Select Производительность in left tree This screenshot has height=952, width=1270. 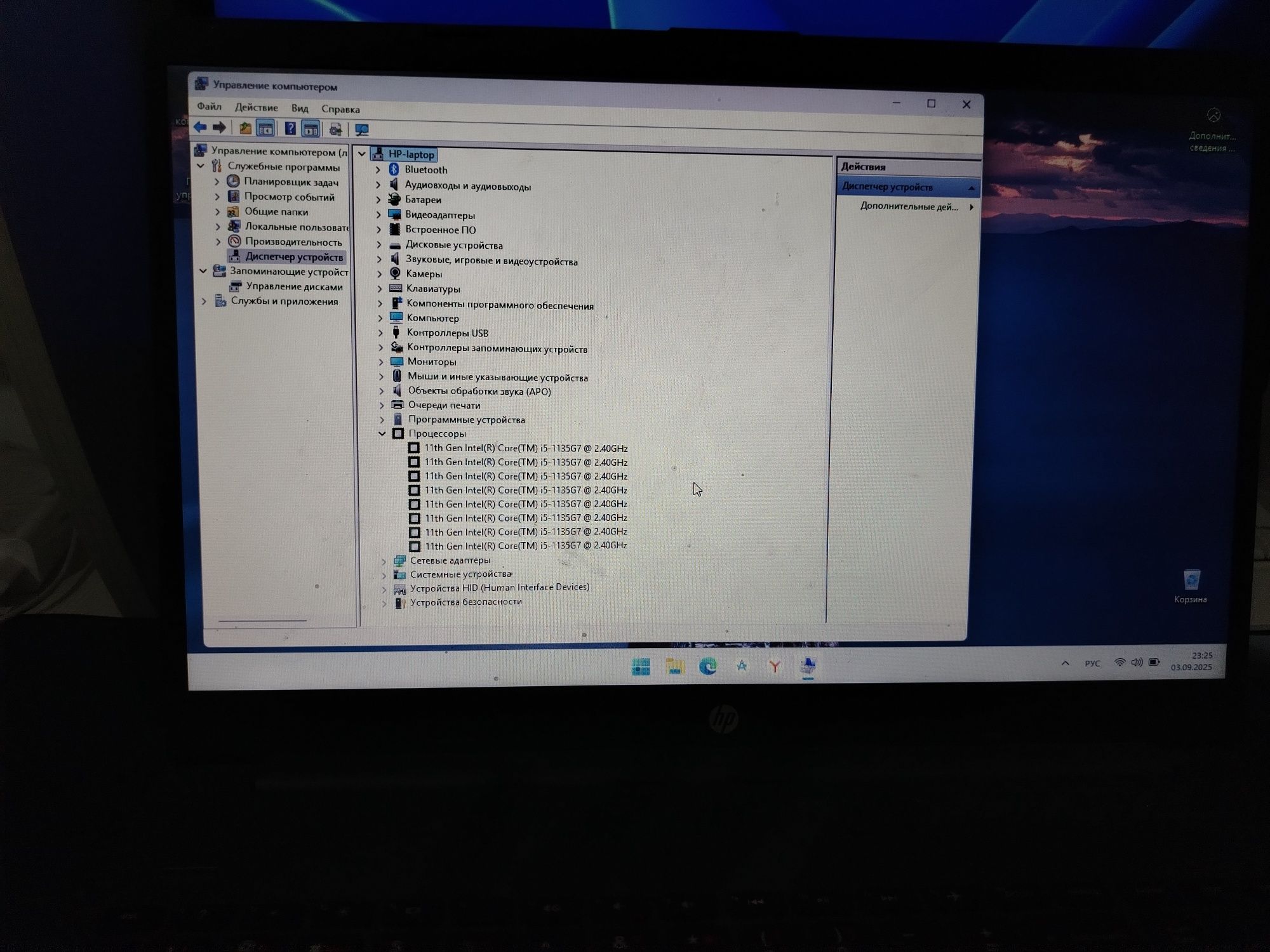[293, 242]
